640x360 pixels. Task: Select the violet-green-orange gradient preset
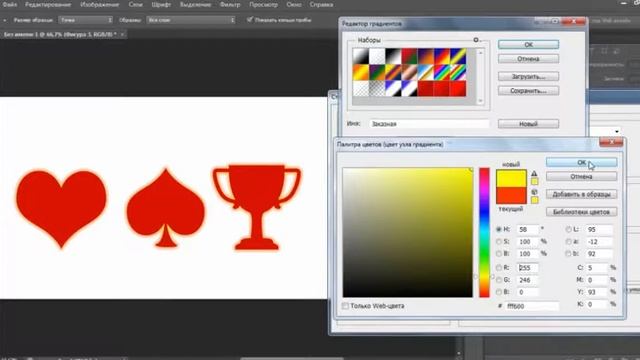tap(377, 73)
